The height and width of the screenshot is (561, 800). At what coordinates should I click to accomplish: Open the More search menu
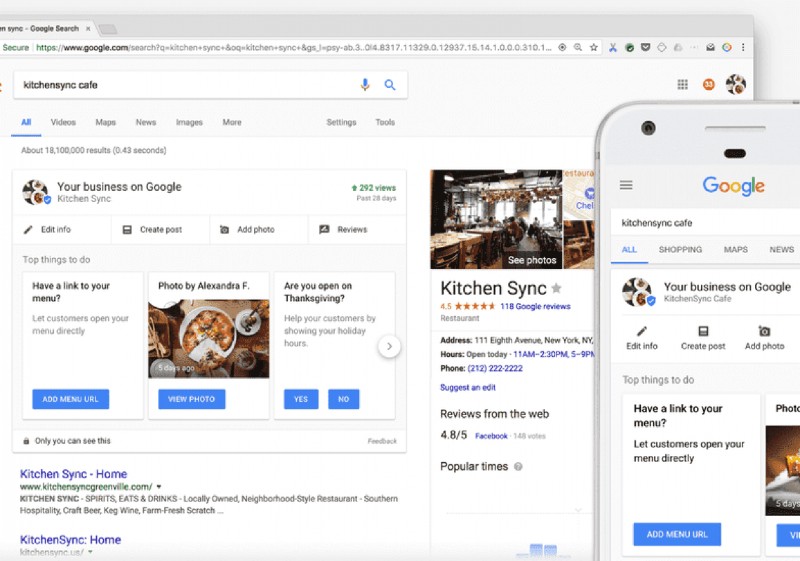tap(232, 122)
